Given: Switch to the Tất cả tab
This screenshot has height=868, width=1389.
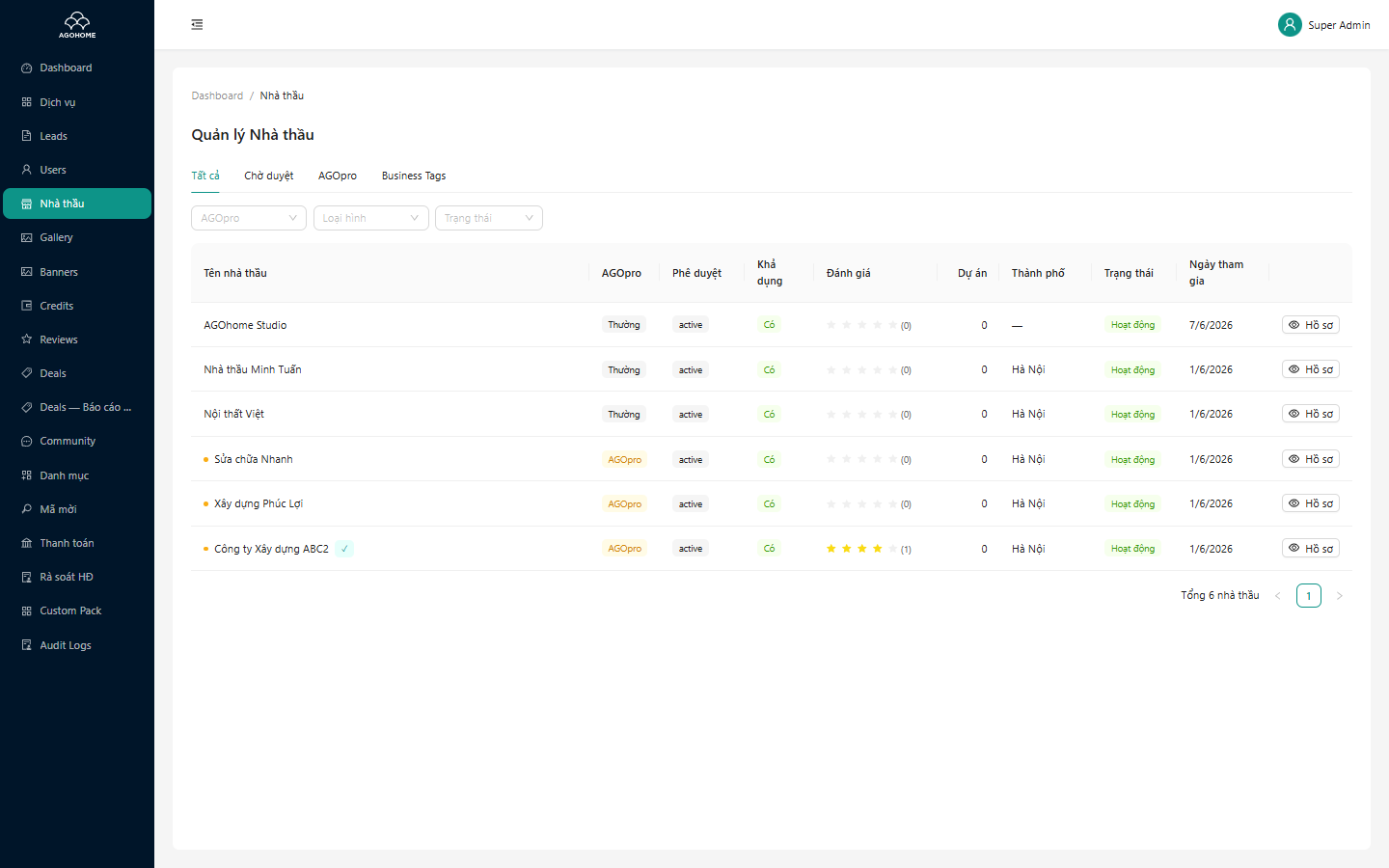Looking at the screenshot, I should pos(205,176).
